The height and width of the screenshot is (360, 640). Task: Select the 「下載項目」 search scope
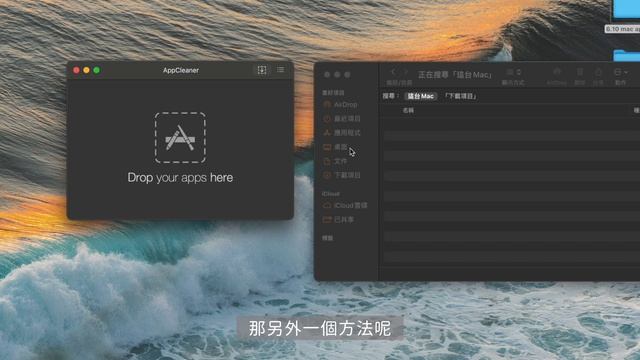click(x=460, y=96)
